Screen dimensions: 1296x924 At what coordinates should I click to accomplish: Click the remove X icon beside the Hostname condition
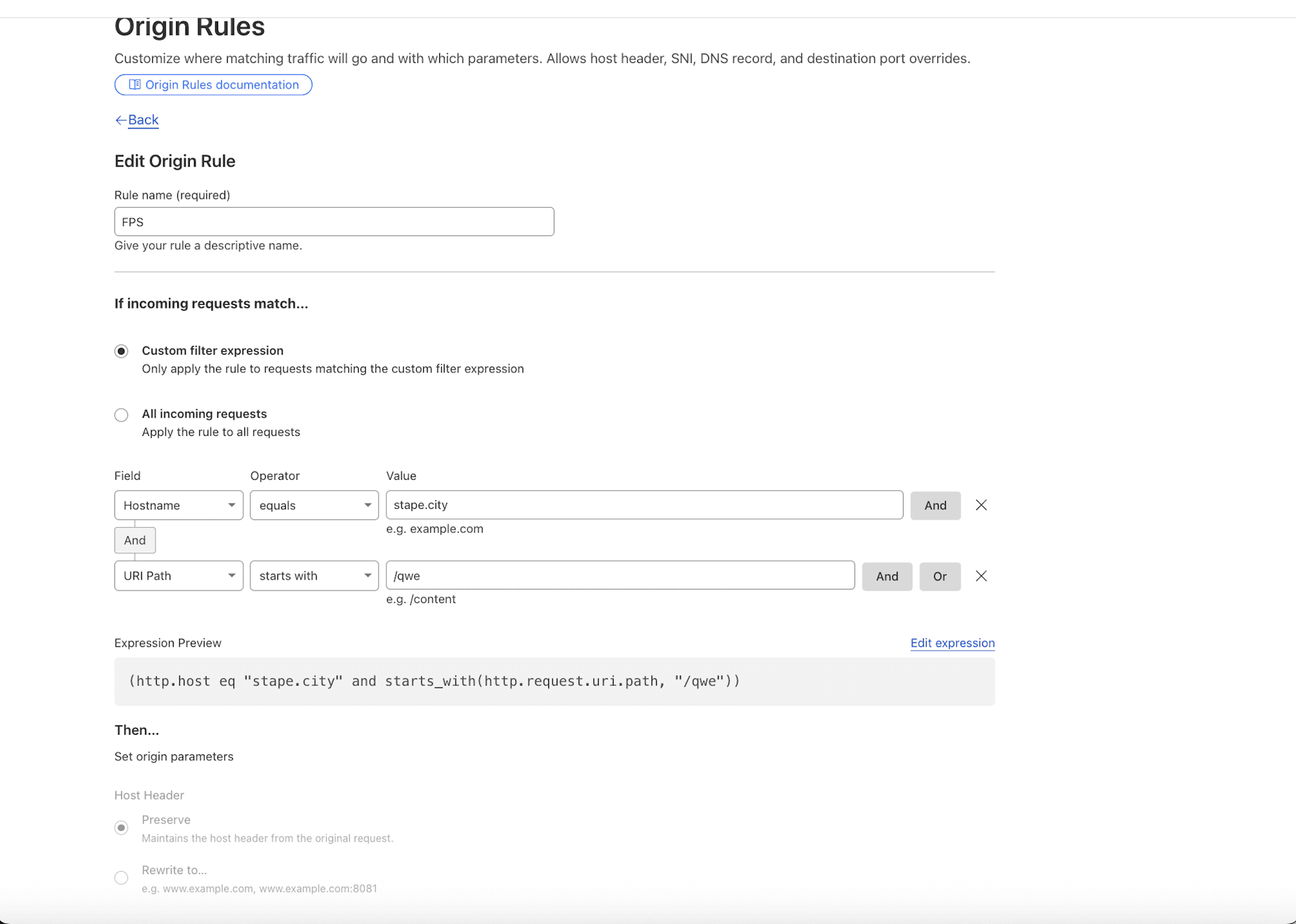(981, 504)
